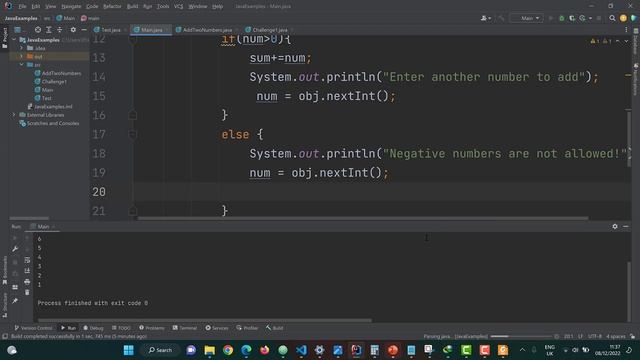Select AddTwoNumbers class in project tree
This screenshot has height=360, width=640.
(58, 73)
